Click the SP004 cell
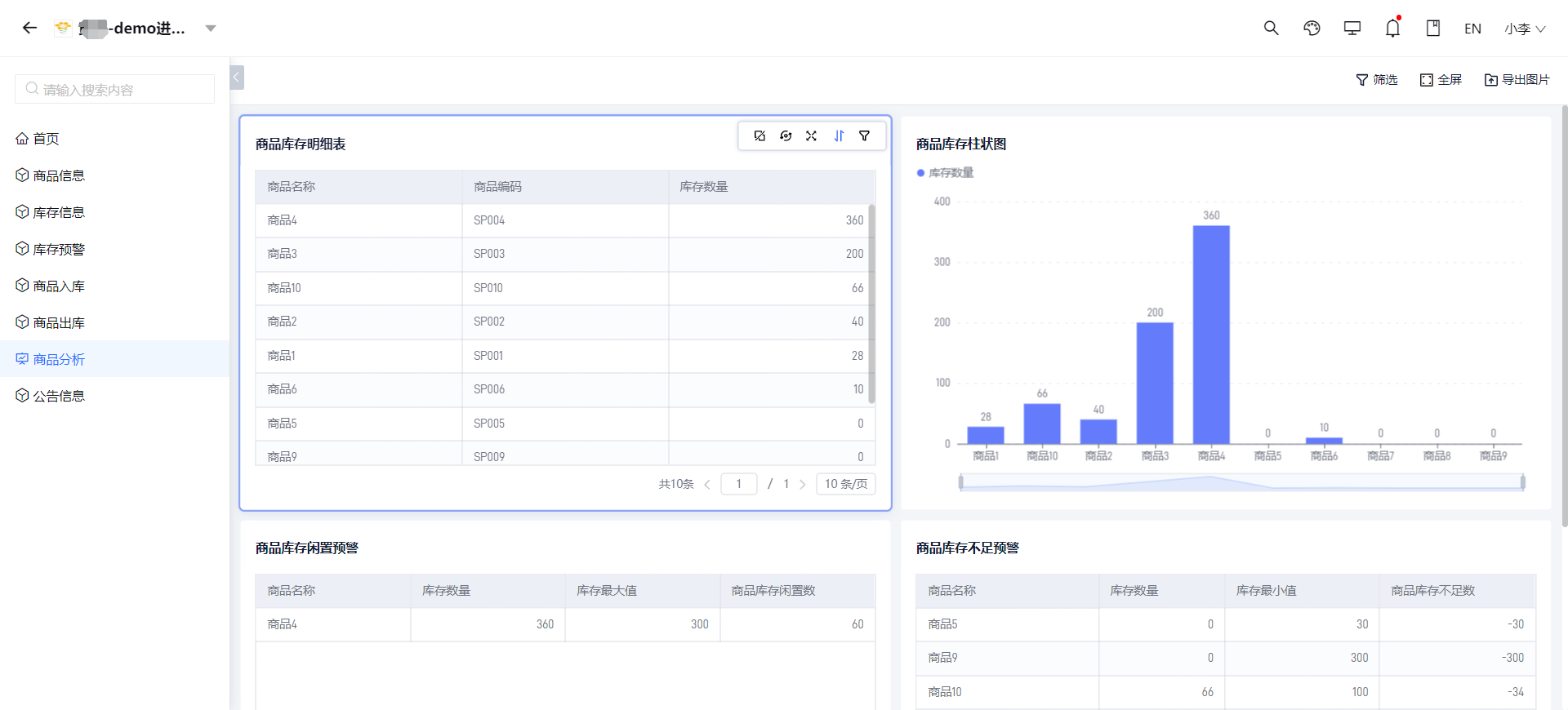 [565, 220]
